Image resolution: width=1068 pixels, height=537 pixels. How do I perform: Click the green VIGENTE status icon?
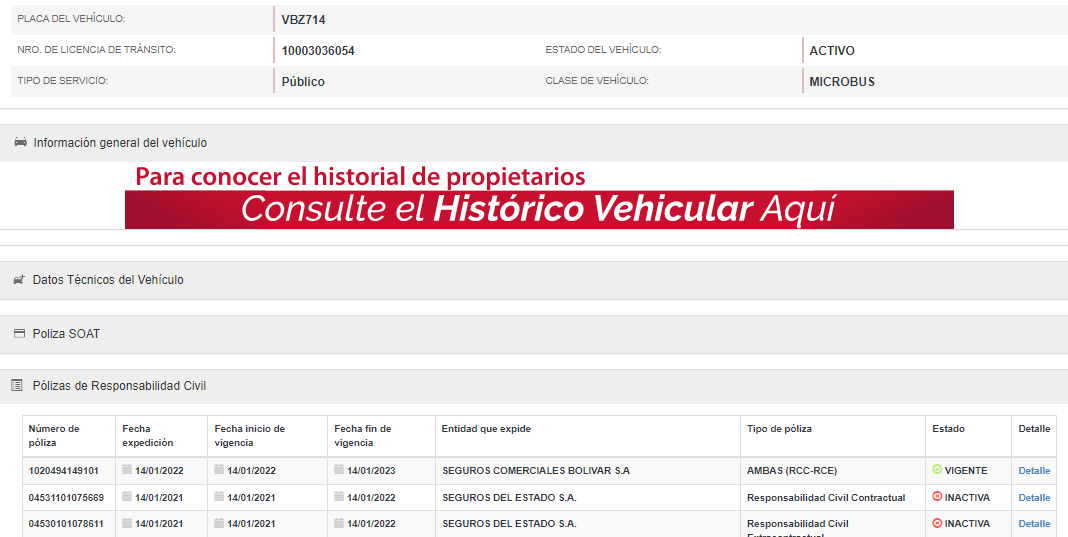click(x=937, y=470)
